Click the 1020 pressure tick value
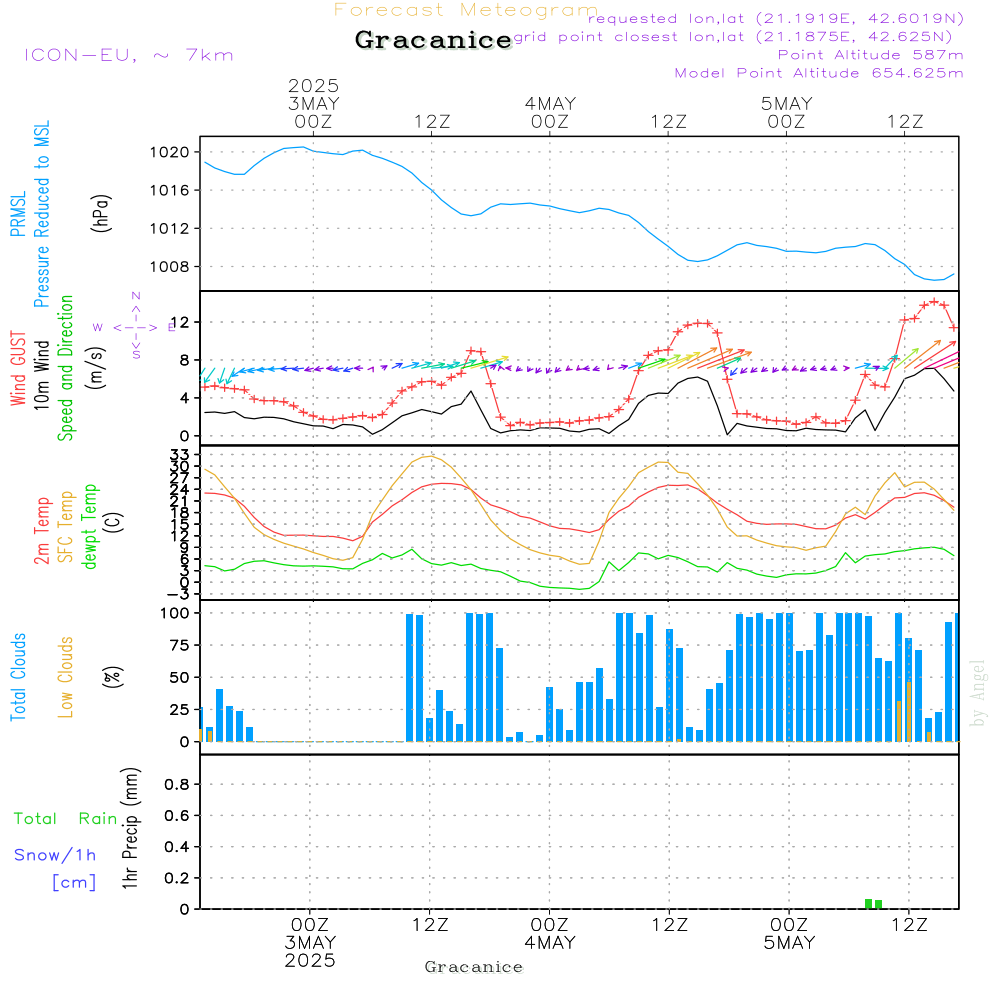1000x1000 pixels. point(170,152)
